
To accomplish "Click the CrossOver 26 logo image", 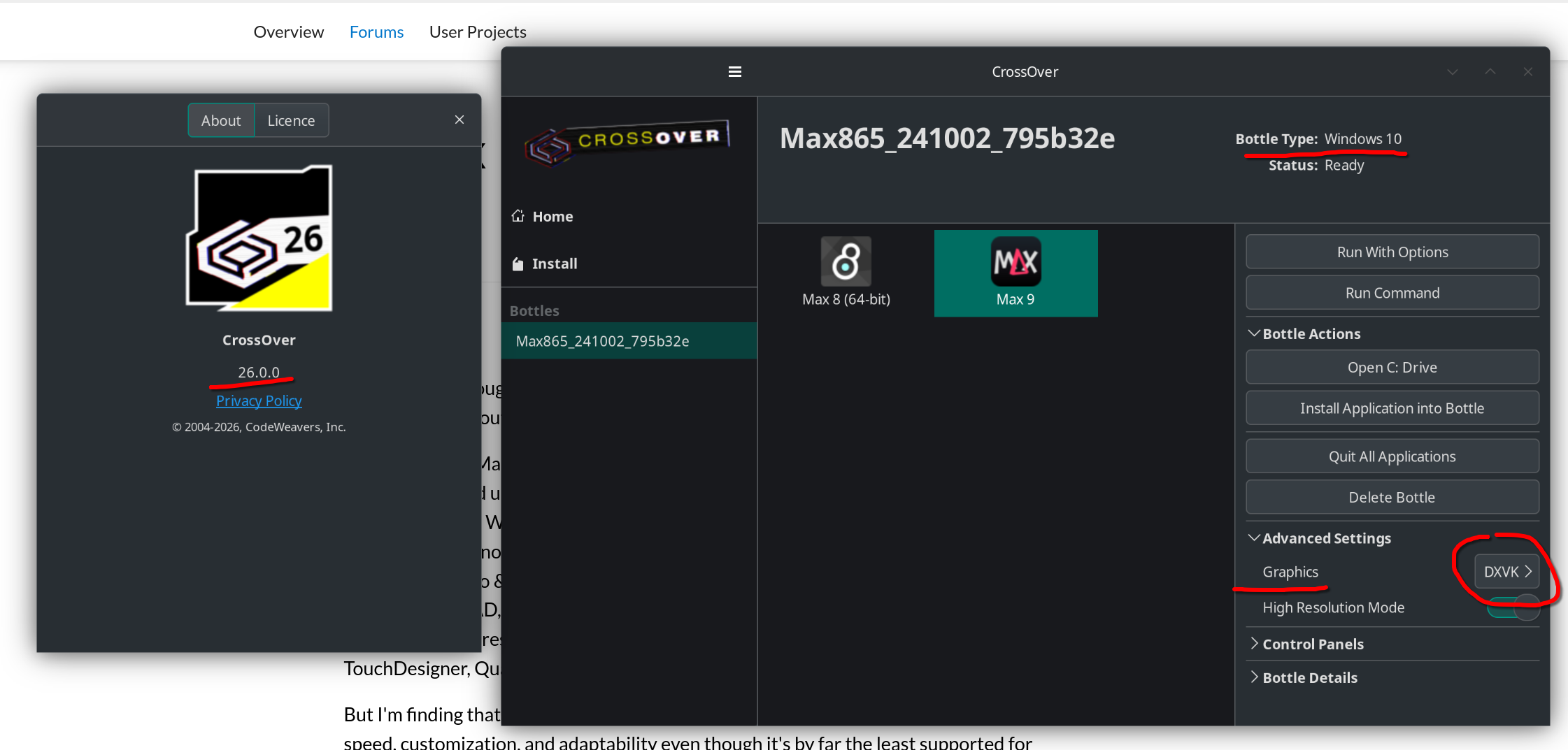I will point(259,238).
